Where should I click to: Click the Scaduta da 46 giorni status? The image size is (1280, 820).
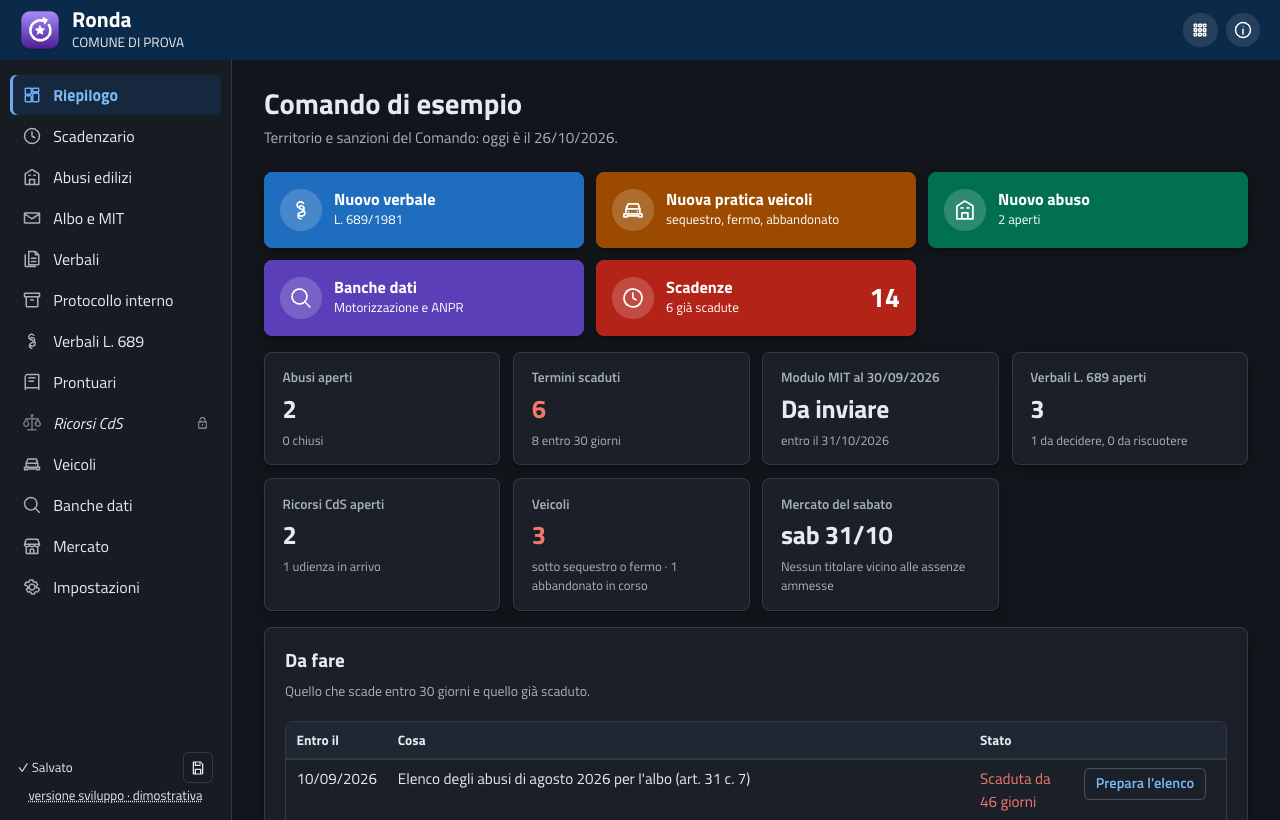tap(1015, 790)
